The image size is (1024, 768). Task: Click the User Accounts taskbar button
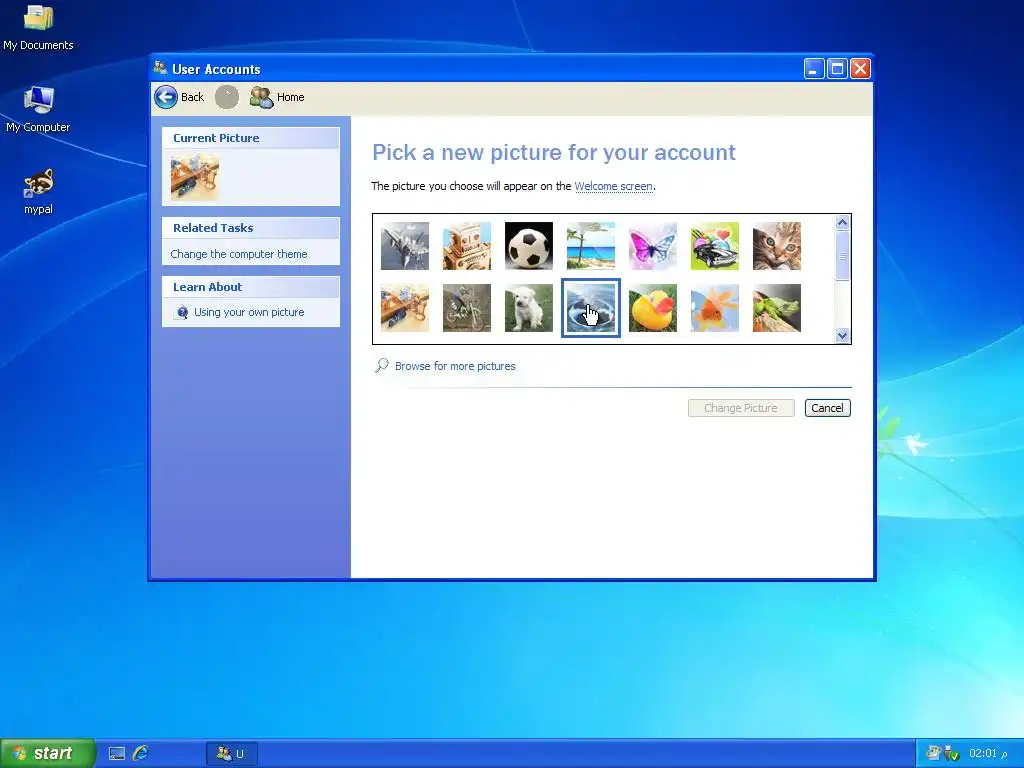(232, 754)
